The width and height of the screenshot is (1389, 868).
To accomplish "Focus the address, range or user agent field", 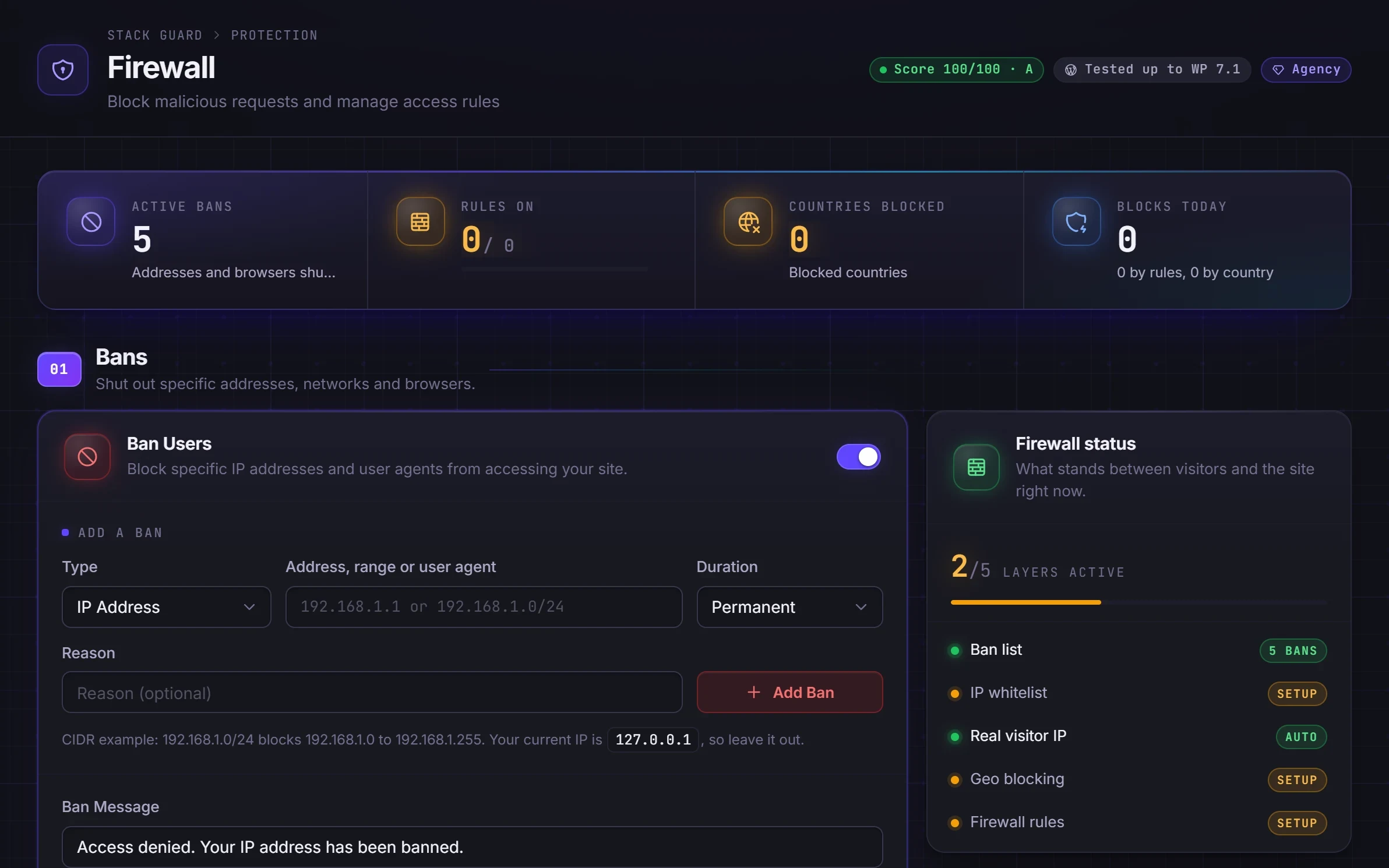I will pos(484,607).
